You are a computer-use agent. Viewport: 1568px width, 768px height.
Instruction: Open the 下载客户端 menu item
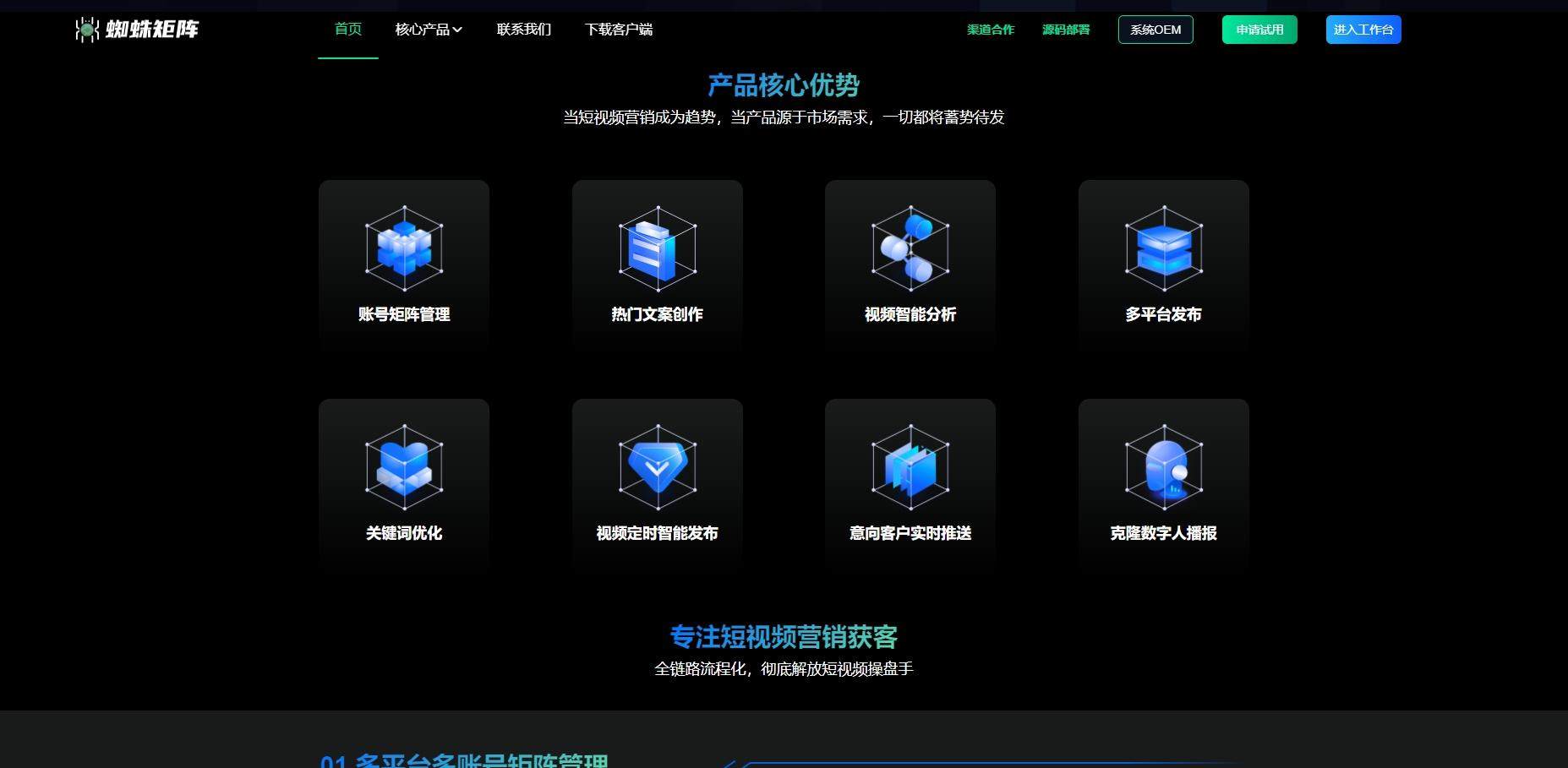tap(619, 30)
